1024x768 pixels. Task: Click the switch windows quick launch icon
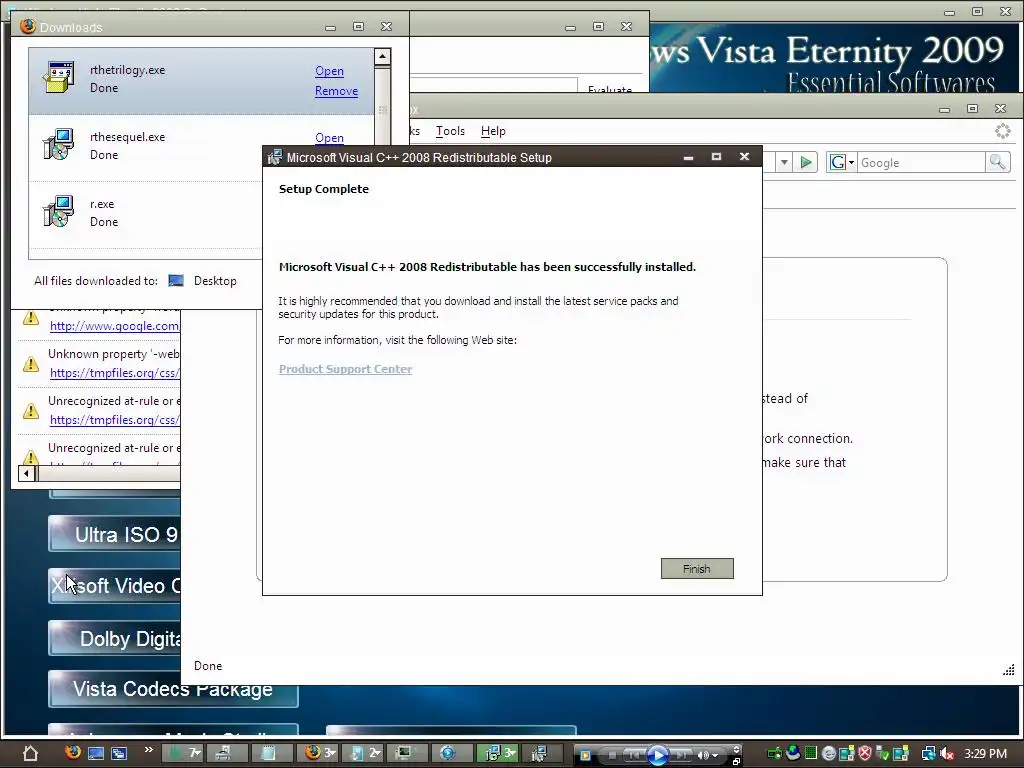(x=119, y=753)
